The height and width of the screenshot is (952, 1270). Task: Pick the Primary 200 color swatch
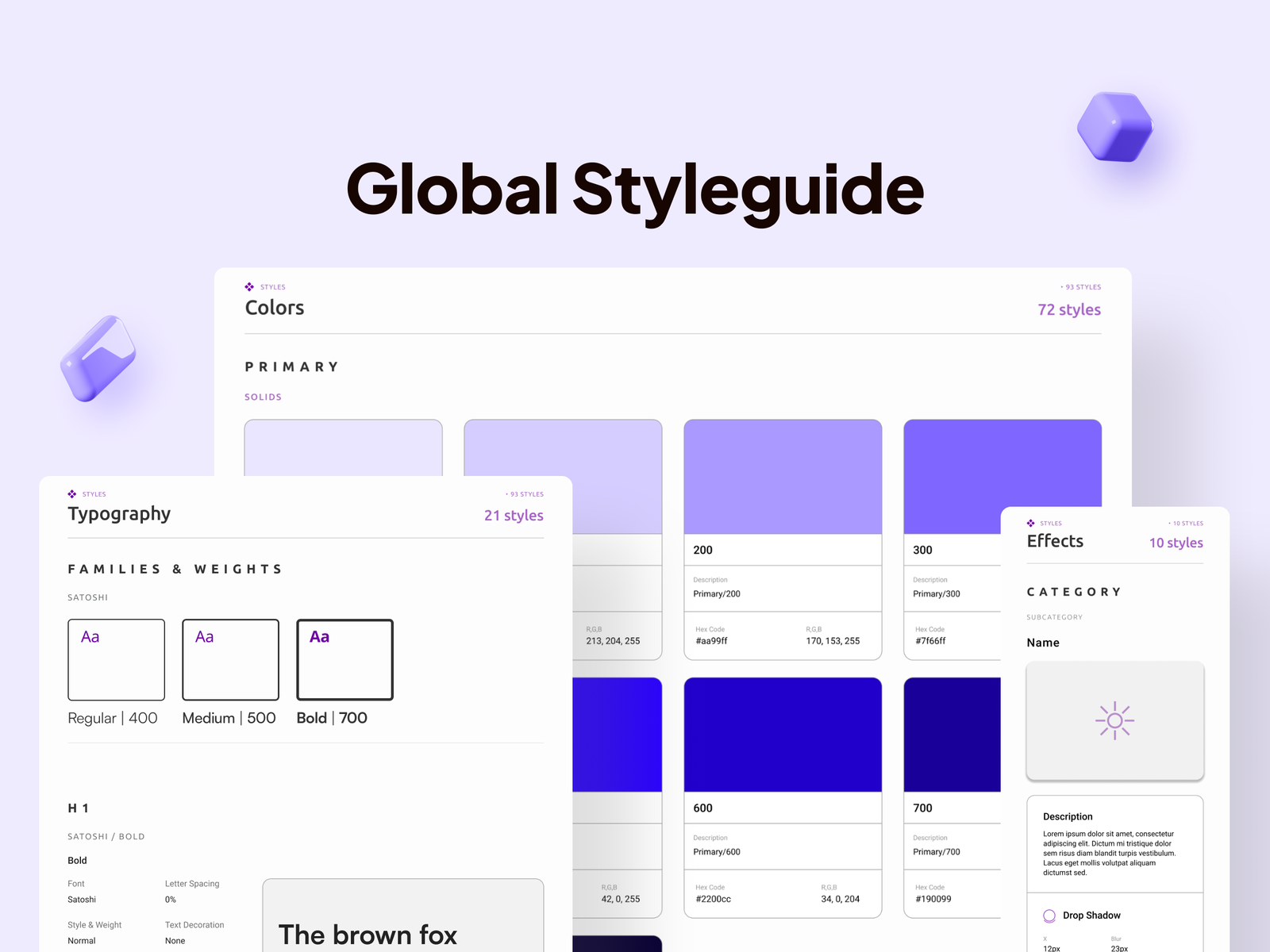click(x=783, y=477)
